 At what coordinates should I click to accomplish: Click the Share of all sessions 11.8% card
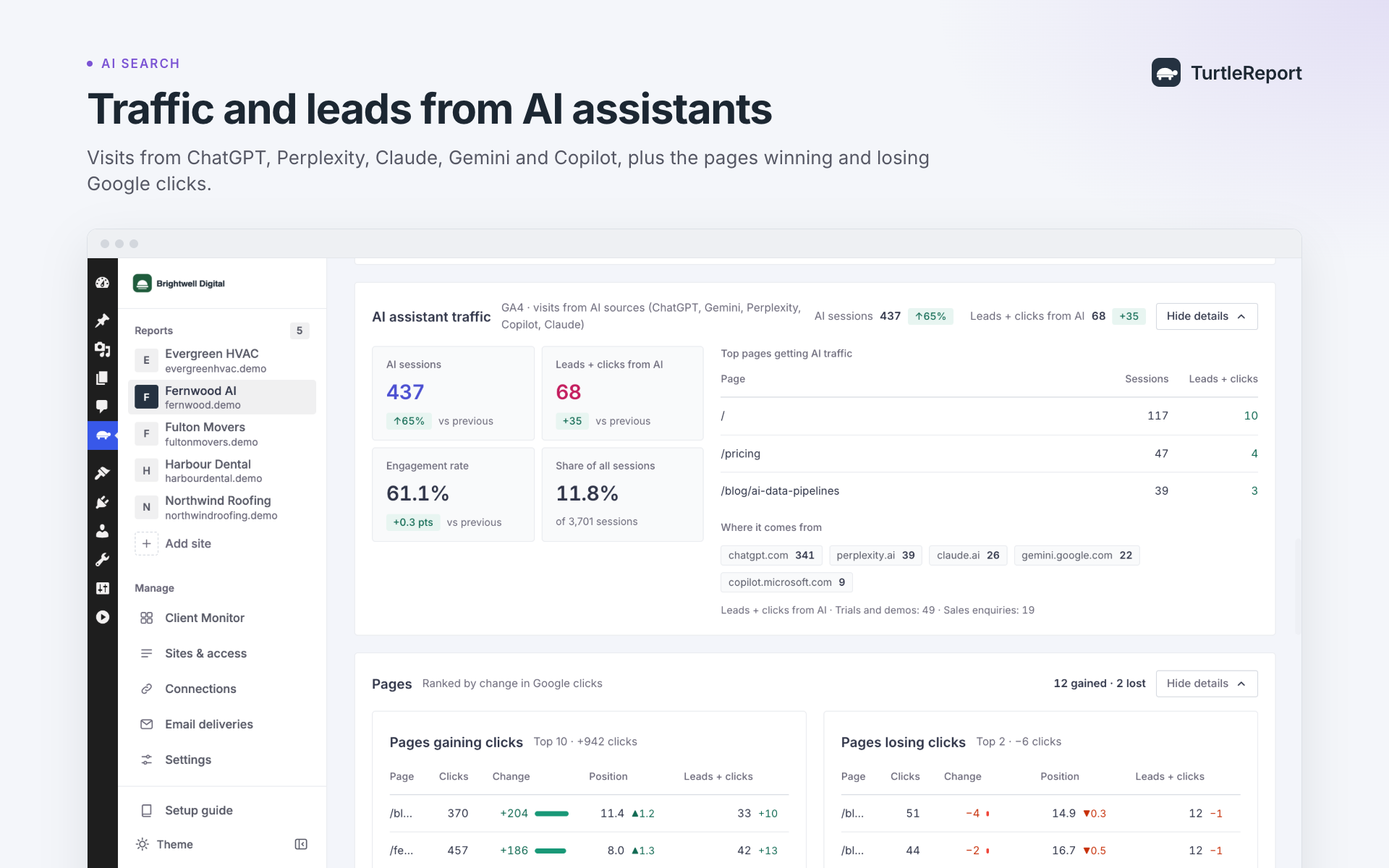[622, 495]
